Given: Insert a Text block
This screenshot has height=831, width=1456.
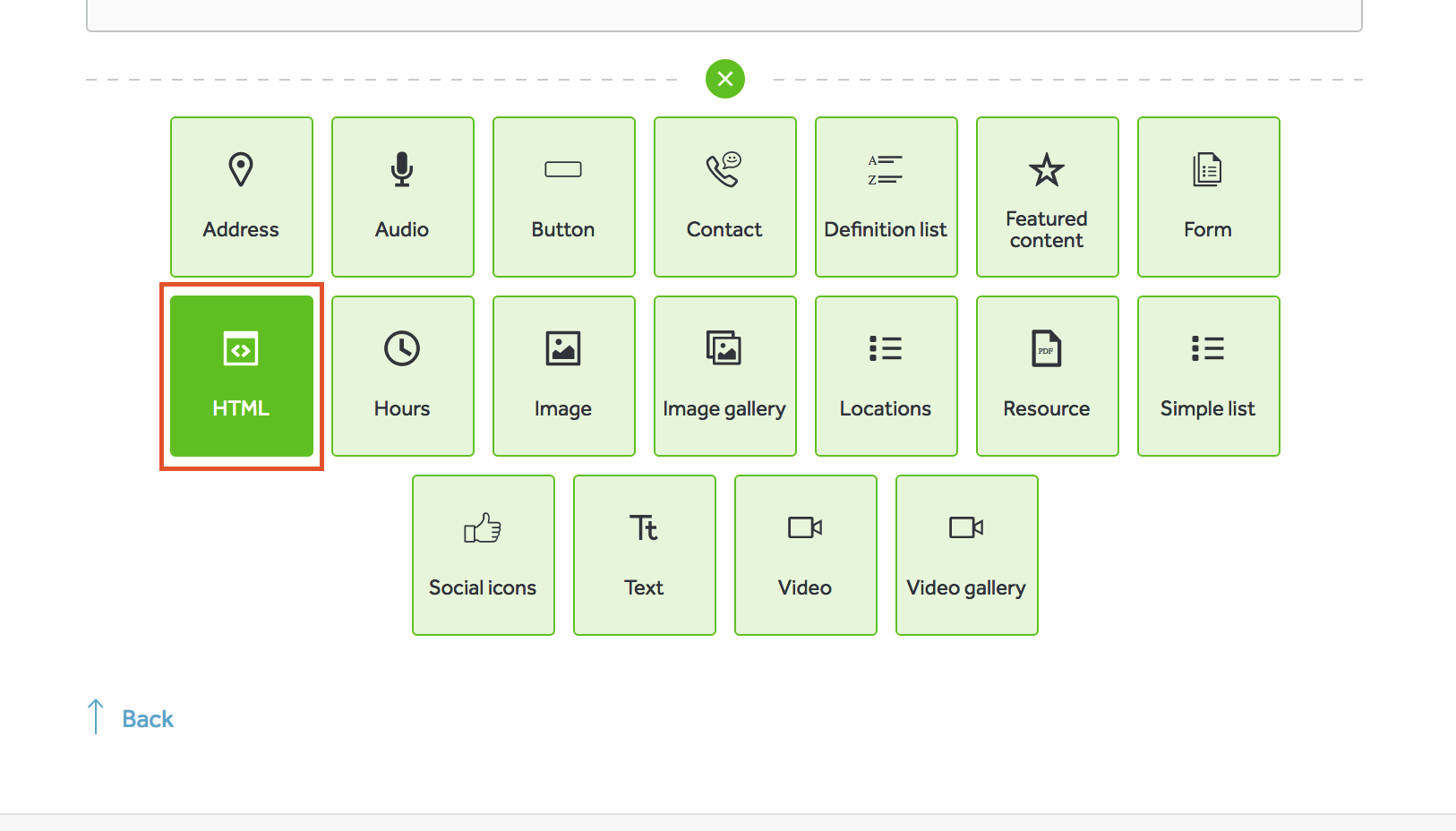Looking at the screenshot, I should [x=645, y=555].
